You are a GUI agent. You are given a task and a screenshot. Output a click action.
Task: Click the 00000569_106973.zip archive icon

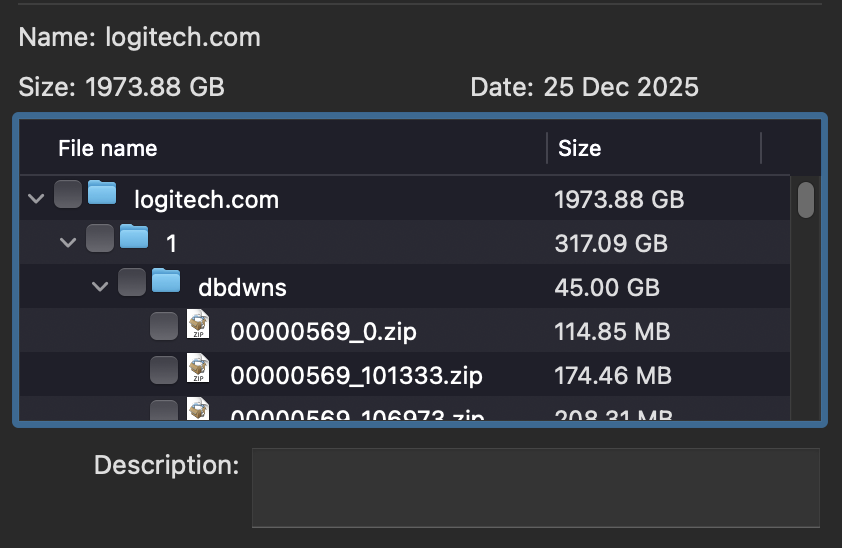click(x=198, y=410)
